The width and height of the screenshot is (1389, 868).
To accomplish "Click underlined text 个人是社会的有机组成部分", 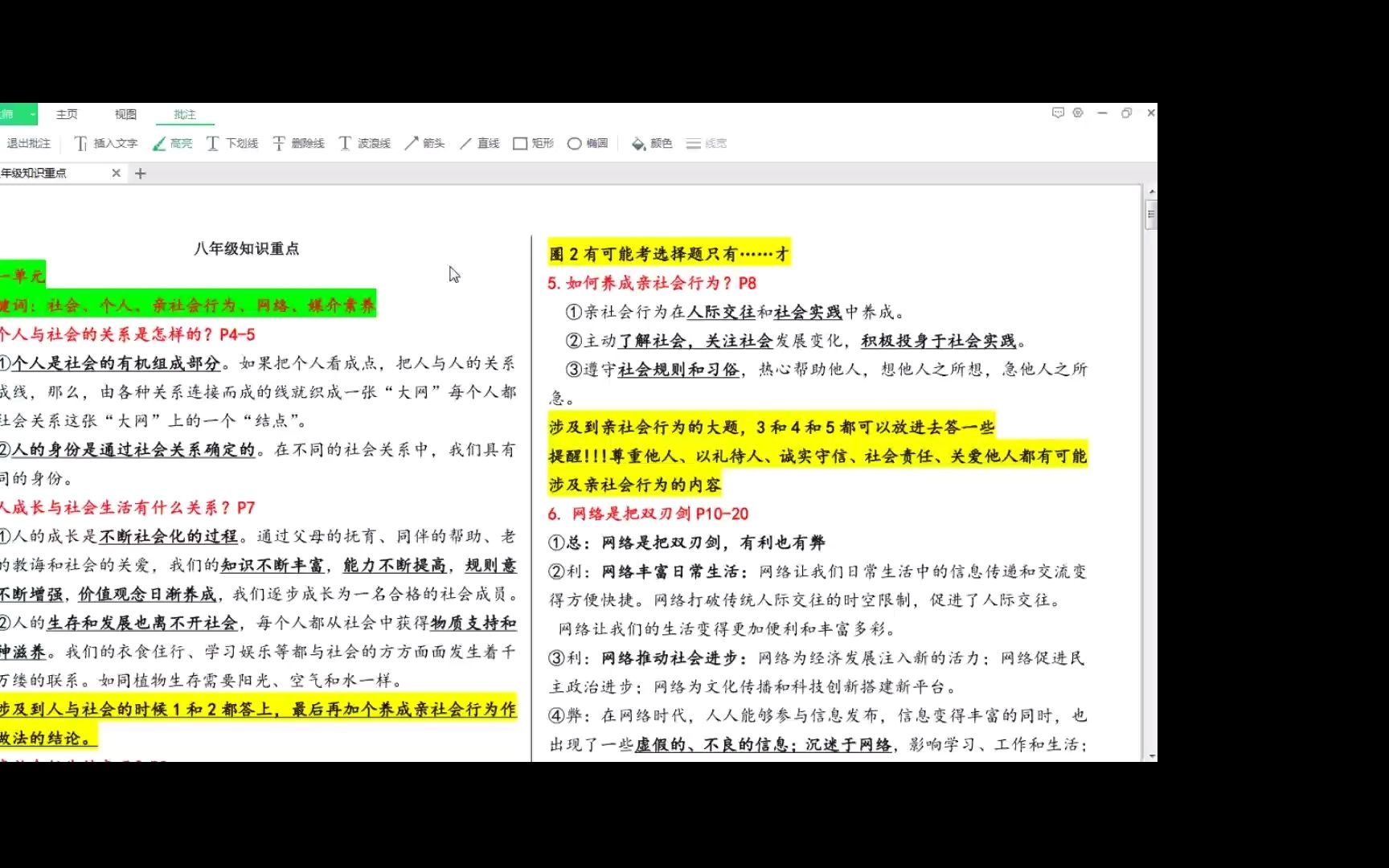I will pyautogui.click(x=117, y=363).
